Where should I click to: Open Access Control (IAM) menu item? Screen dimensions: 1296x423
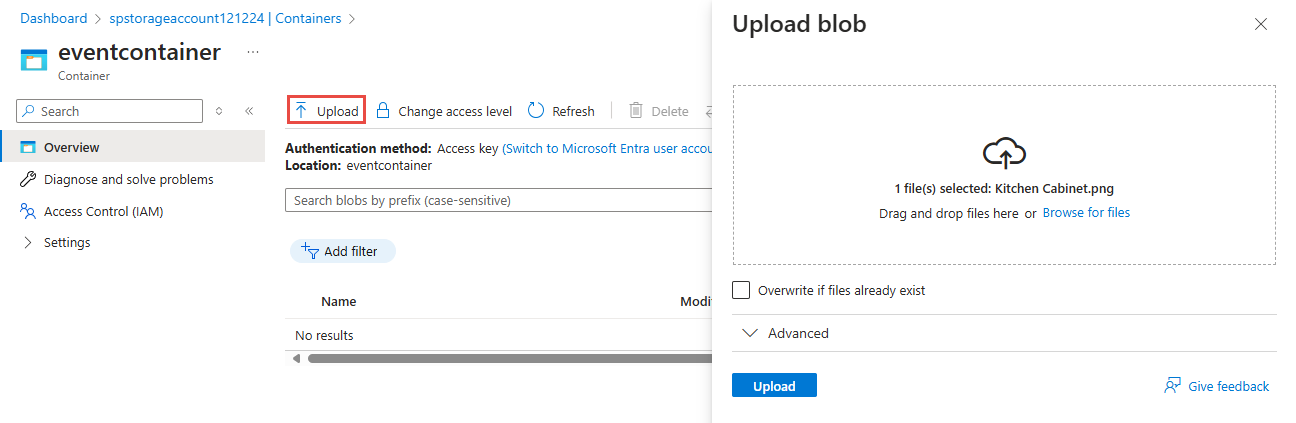(x=103, y=211)
